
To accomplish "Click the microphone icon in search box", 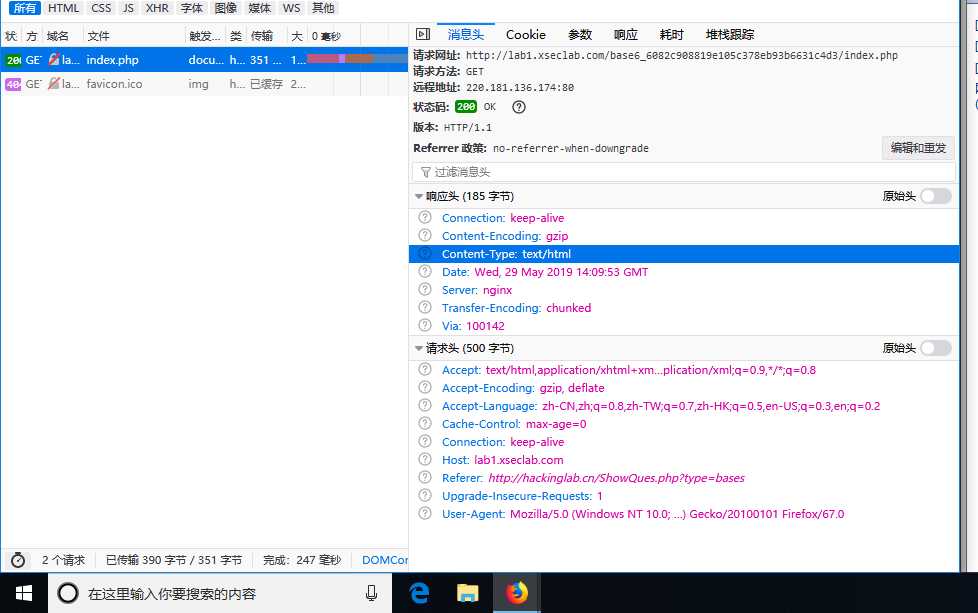I will (371, 593).
